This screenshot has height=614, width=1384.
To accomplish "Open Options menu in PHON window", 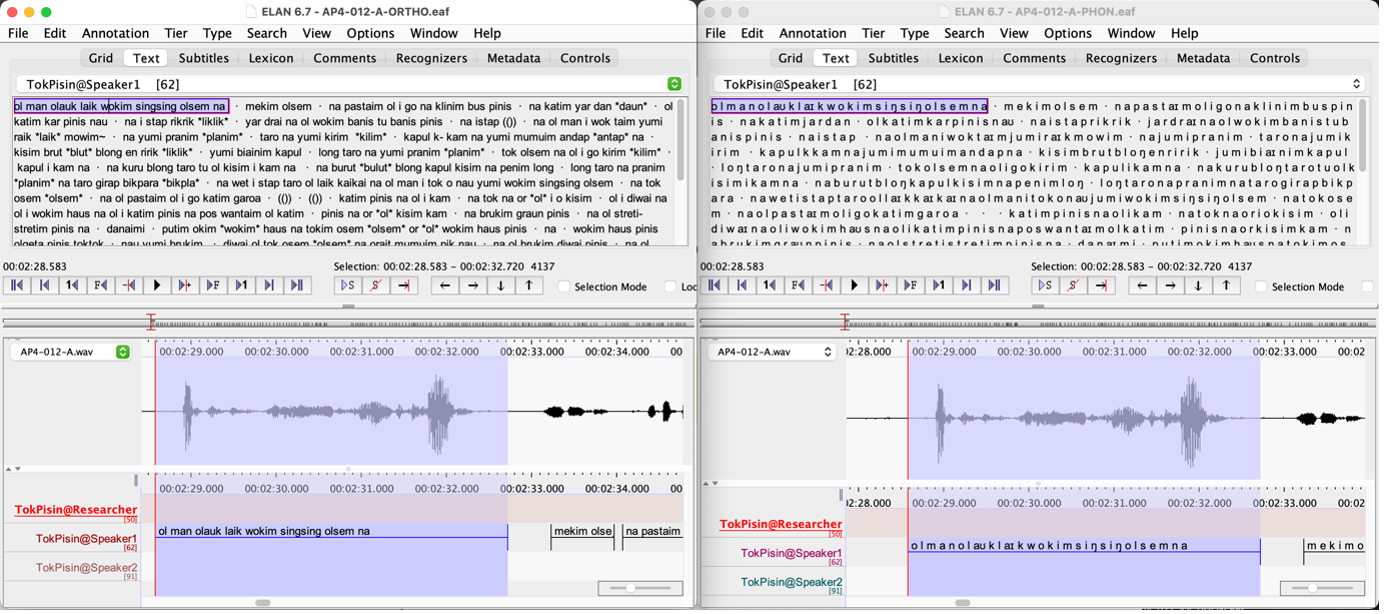I will (1068, 33).
